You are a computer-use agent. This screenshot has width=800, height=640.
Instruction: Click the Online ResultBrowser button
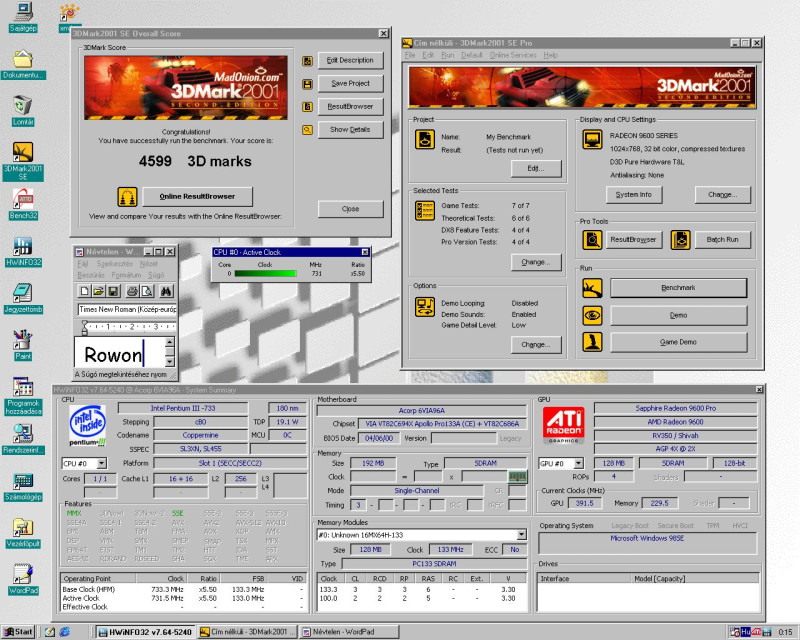(x=197, y=196)
